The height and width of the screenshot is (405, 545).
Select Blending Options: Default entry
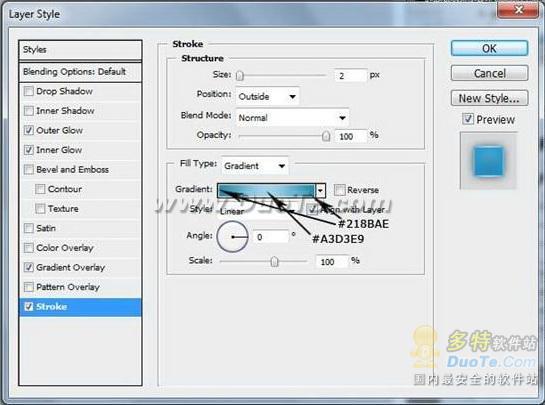pos(80,72)
